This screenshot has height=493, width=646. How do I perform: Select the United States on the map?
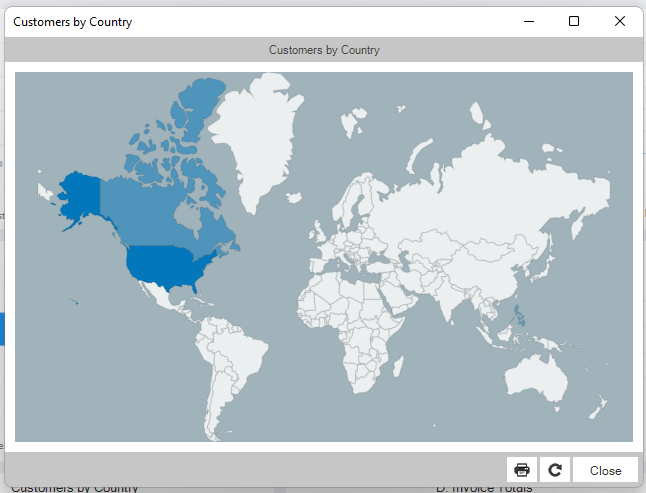pos(164,264)
